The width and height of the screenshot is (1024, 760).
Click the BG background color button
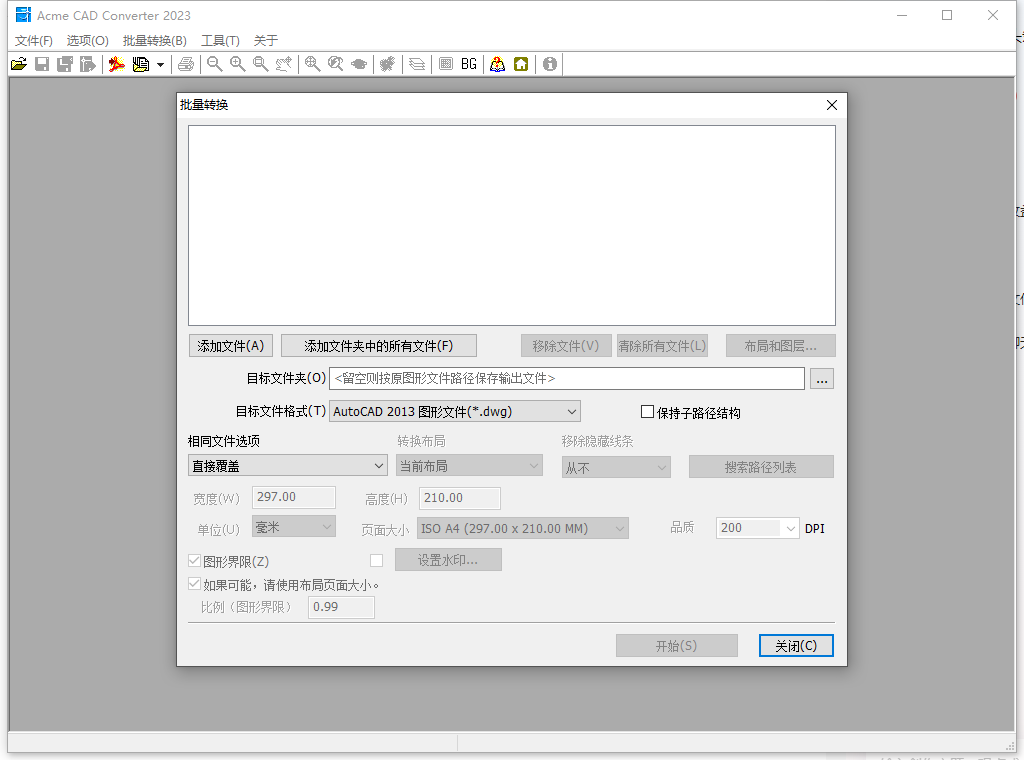(469, 64)
